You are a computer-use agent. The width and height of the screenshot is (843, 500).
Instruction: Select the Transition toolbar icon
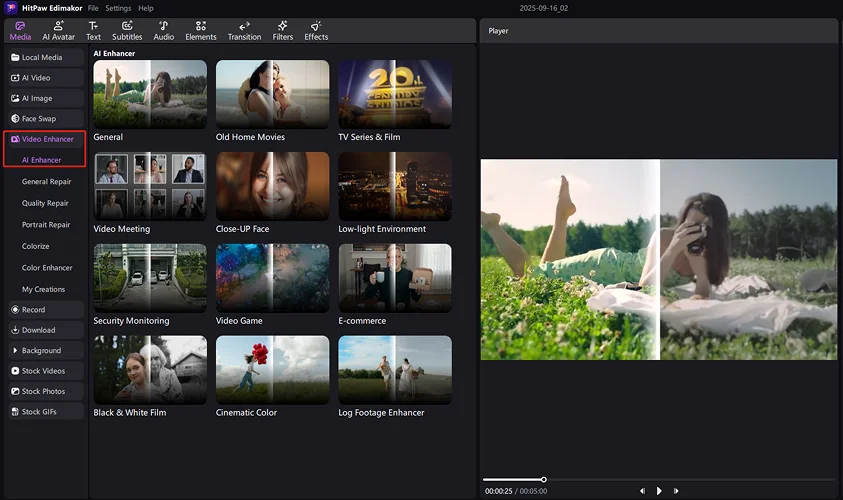(x=244, y=30)
